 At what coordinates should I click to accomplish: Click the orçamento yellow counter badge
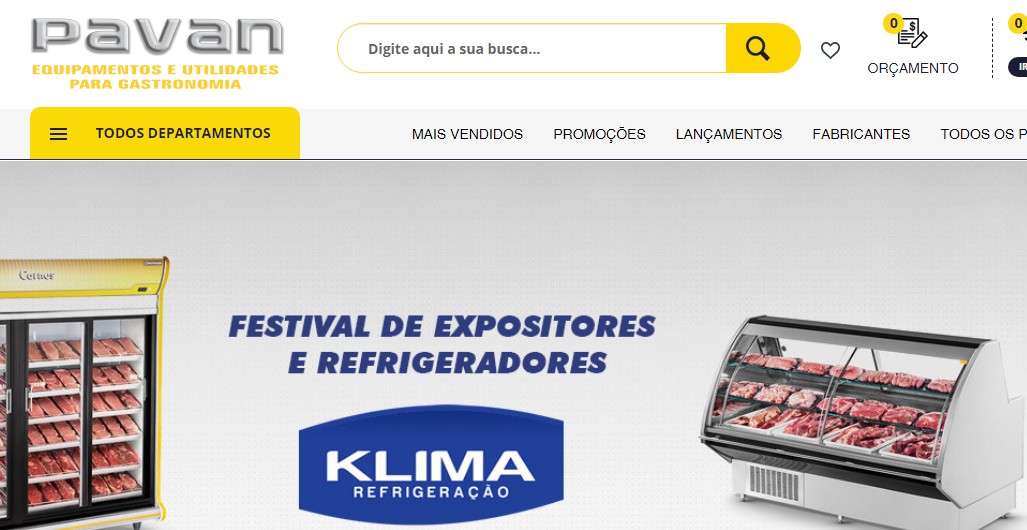tap(893, 24)
